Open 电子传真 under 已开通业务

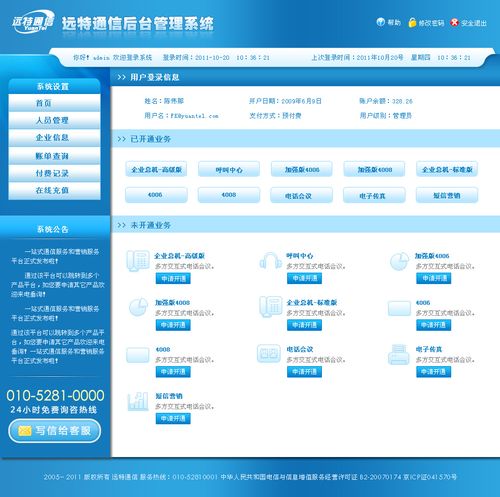(x=375, y=195)
